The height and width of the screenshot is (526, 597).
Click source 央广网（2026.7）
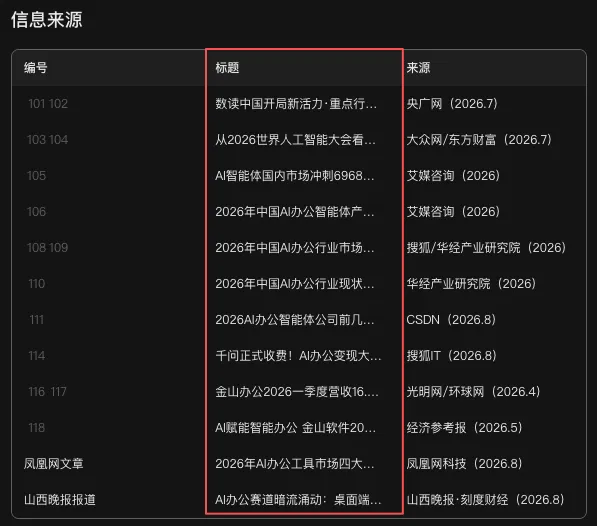(452, 104)
